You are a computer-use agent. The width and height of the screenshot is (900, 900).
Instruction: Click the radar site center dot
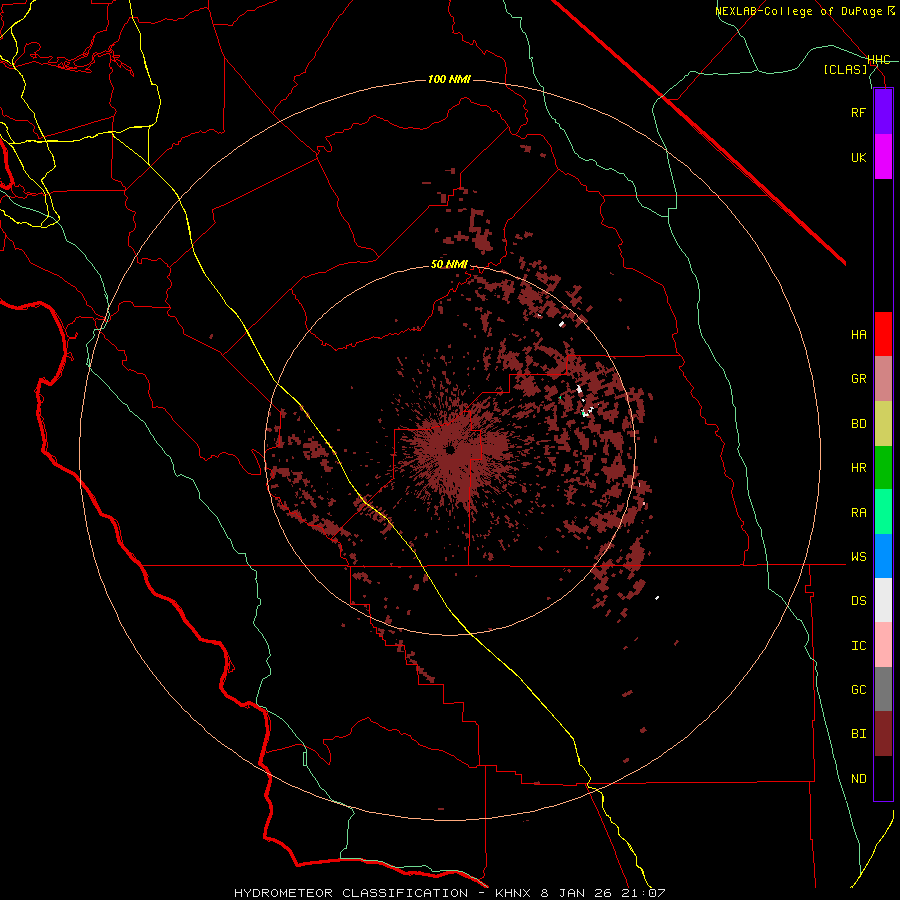(x=450, y=450)
